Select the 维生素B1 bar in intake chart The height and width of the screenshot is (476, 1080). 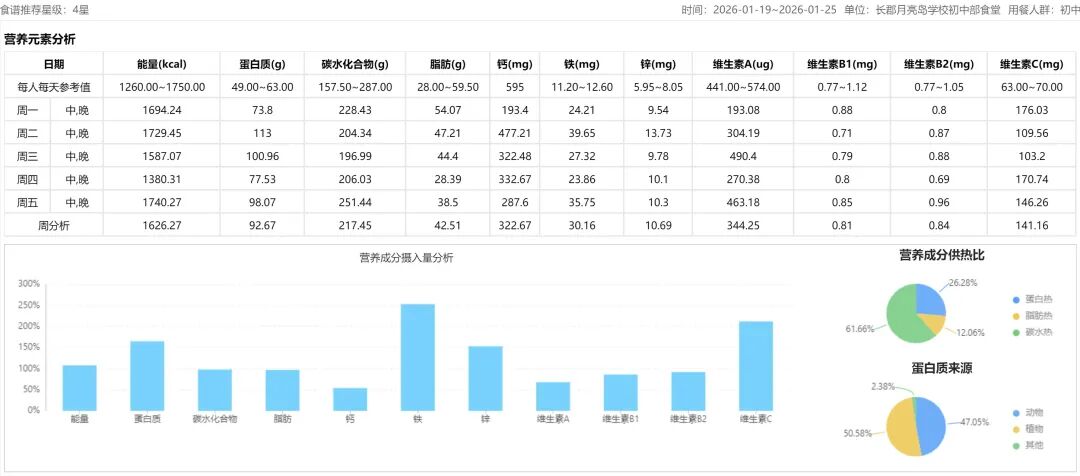point(621,392)
